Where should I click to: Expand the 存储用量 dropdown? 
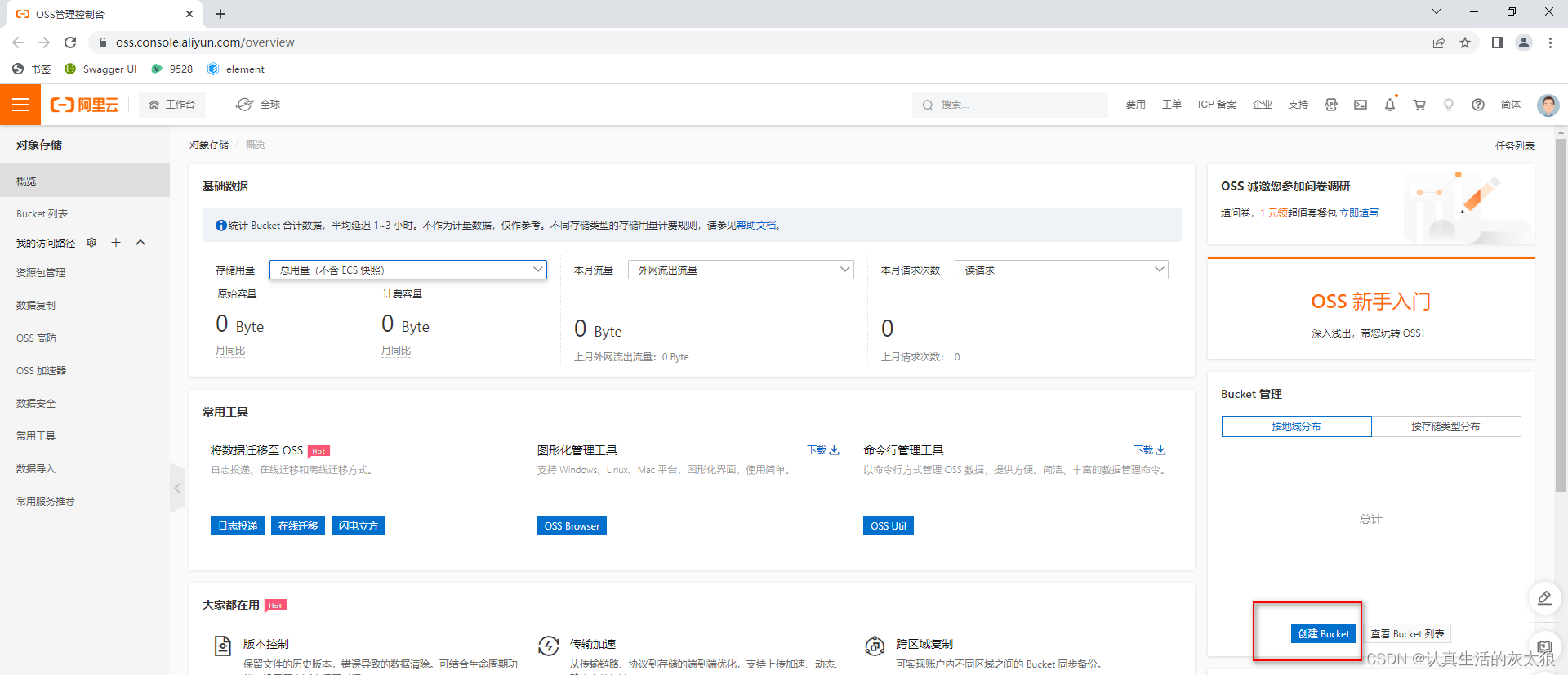408,270
